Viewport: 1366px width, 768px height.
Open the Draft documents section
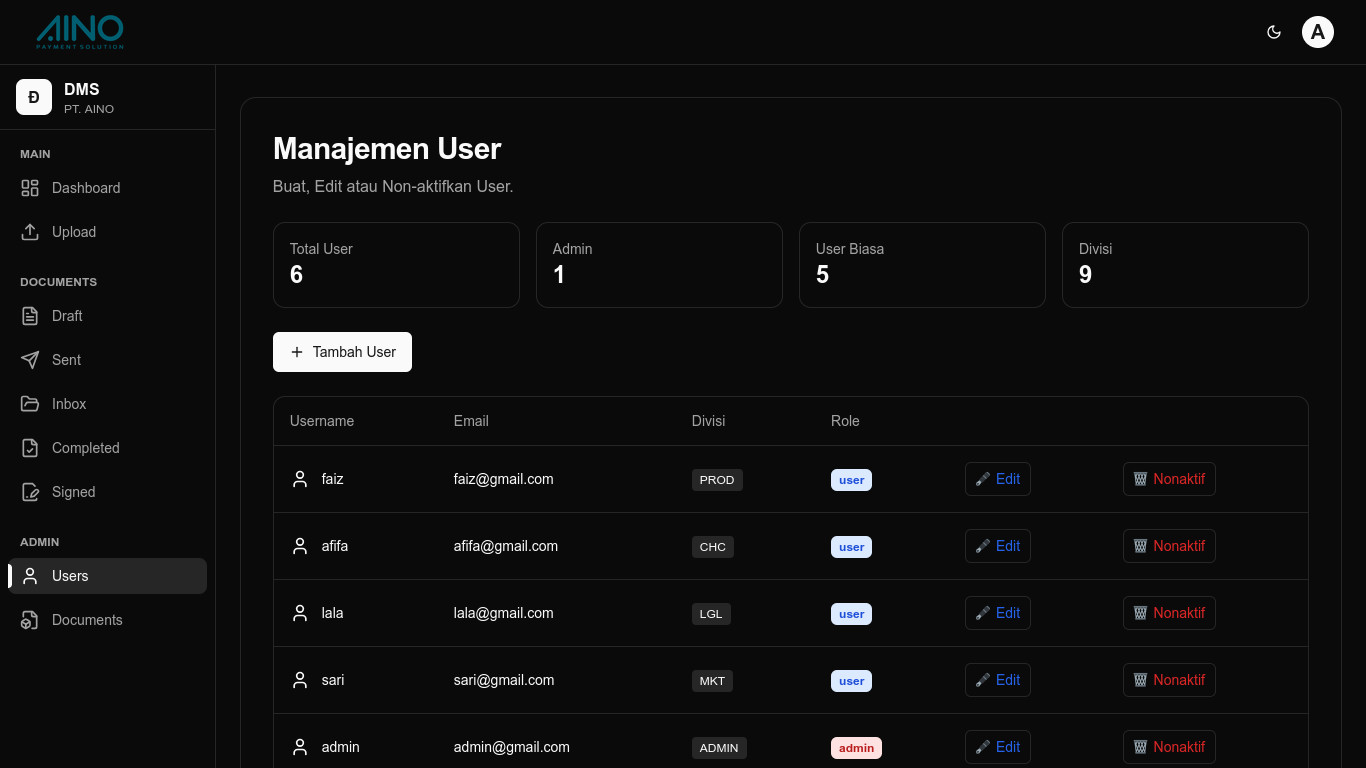click(30, 316)
